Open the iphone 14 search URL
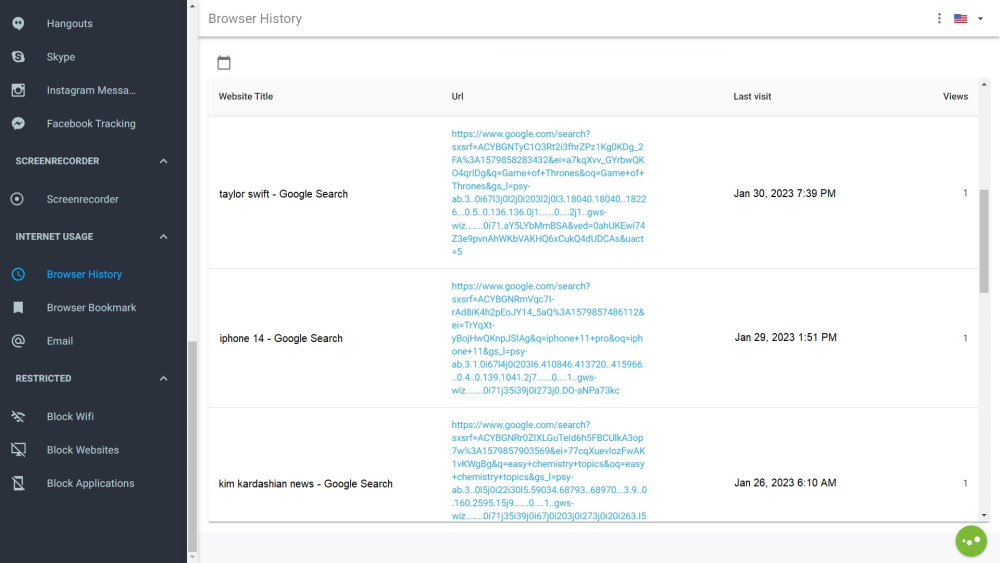Screen dimensions: 1000x563 548,338
